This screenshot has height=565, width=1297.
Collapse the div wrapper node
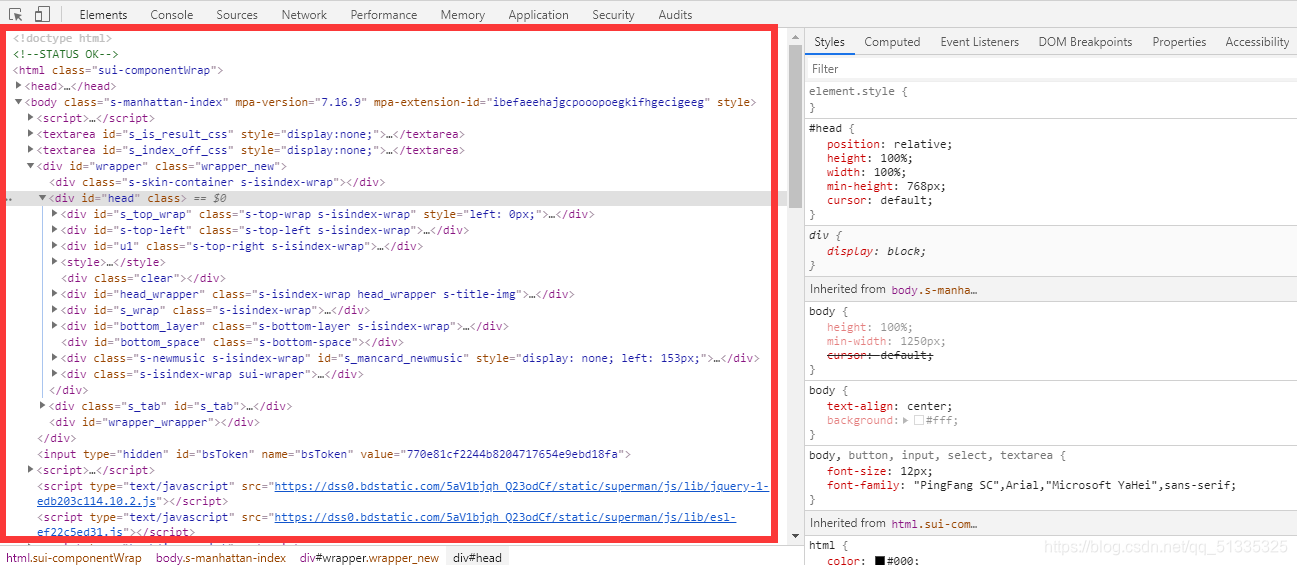pyautogui.click(x=31, y=166)
